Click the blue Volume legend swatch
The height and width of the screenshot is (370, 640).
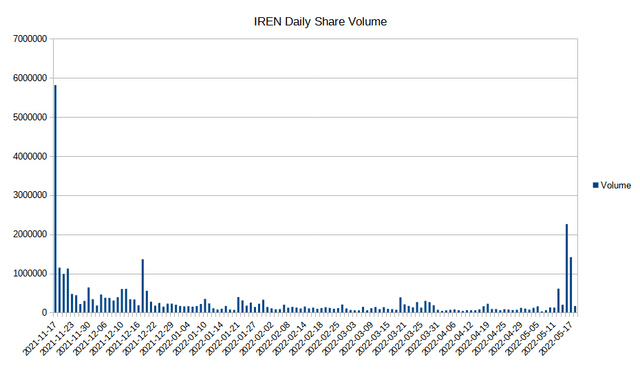click(x=596, y=185)
